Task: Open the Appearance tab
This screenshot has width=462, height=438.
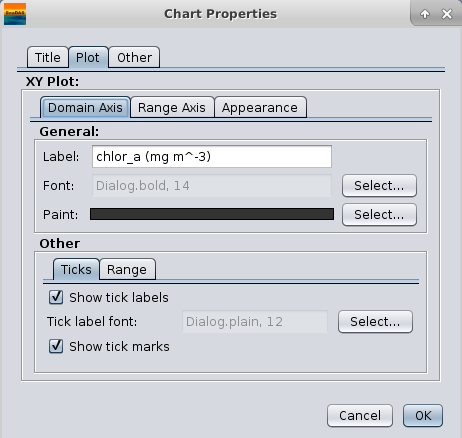Action: 260,108
